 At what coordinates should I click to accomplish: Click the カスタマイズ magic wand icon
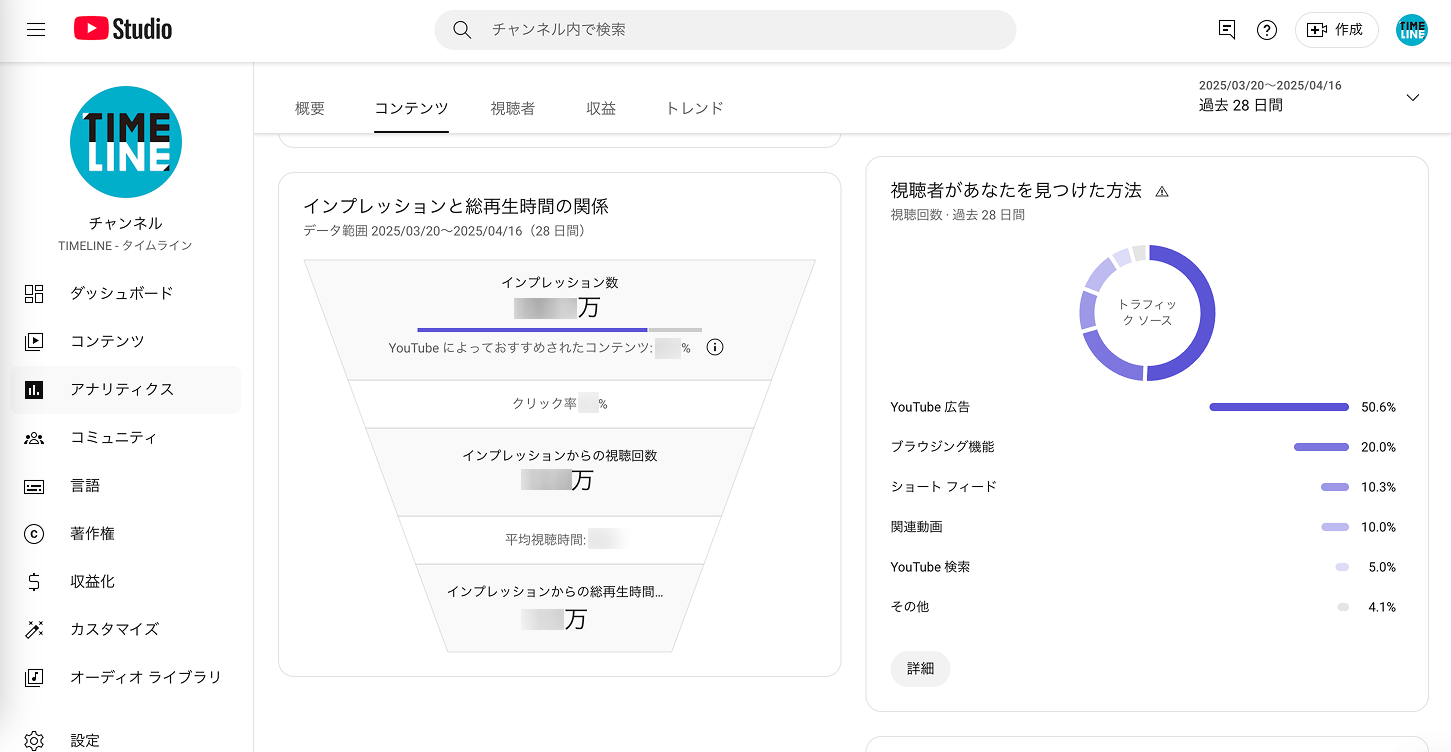pos(34,630)
